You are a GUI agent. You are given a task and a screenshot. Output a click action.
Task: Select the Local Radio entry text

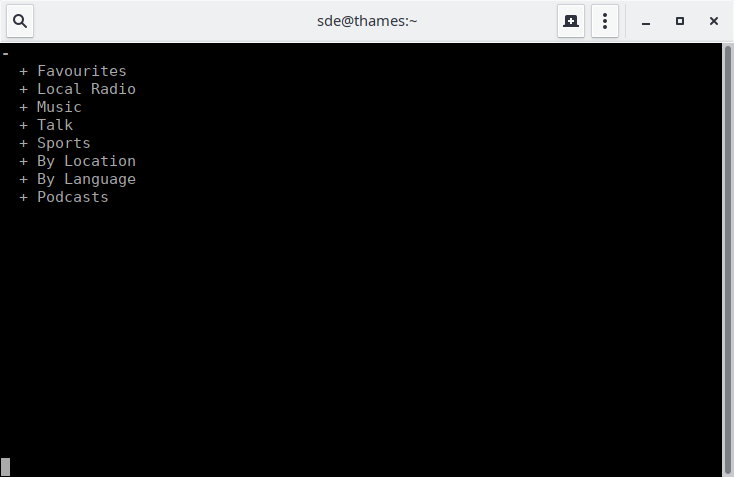tap(87, 89)
